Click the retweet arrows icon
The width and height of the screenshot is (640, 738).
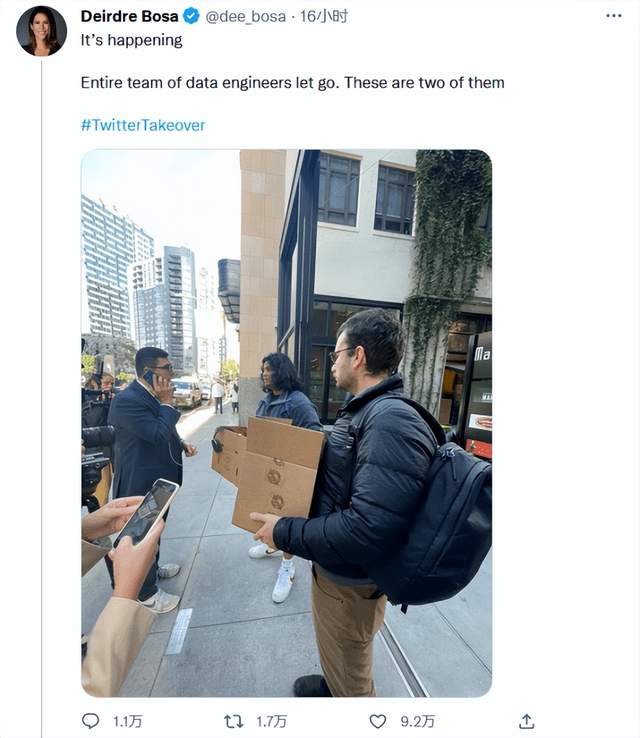233,721
